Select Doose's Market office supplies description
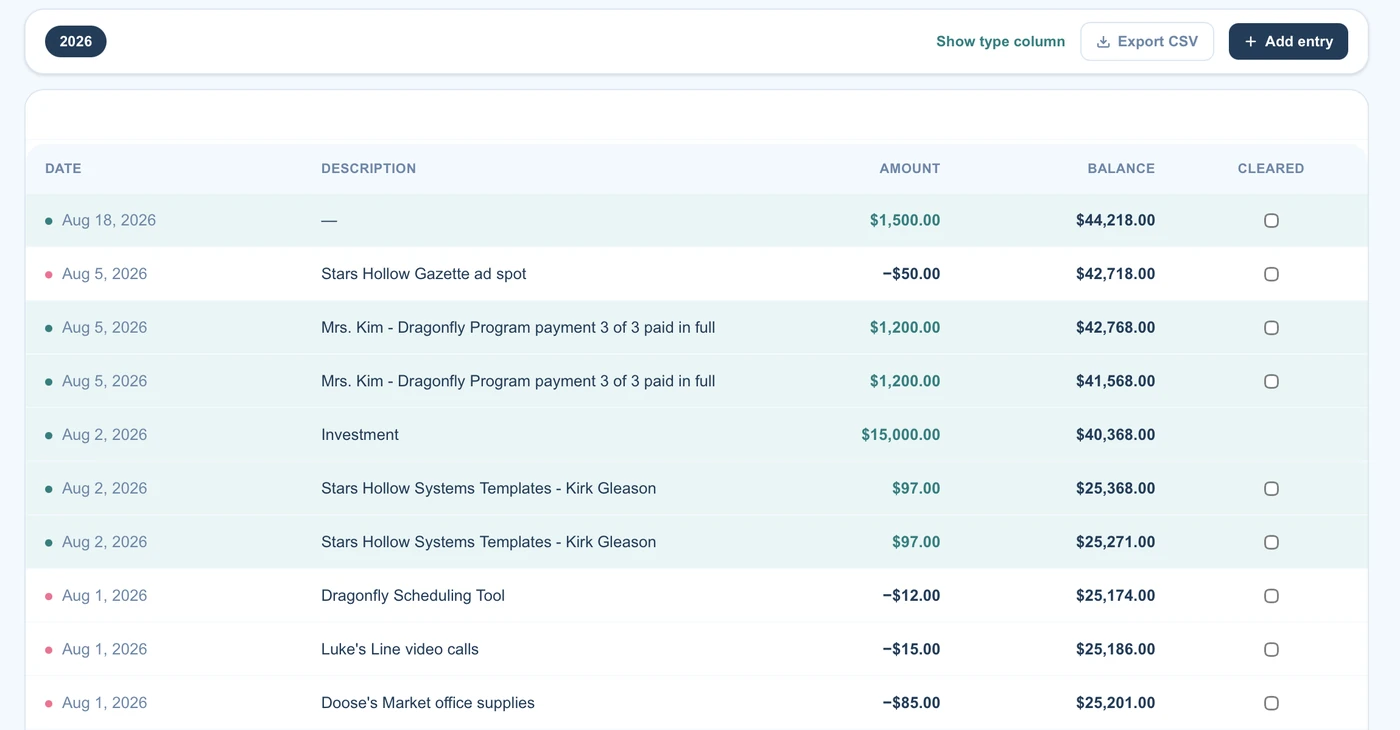 tap(428, 703)
